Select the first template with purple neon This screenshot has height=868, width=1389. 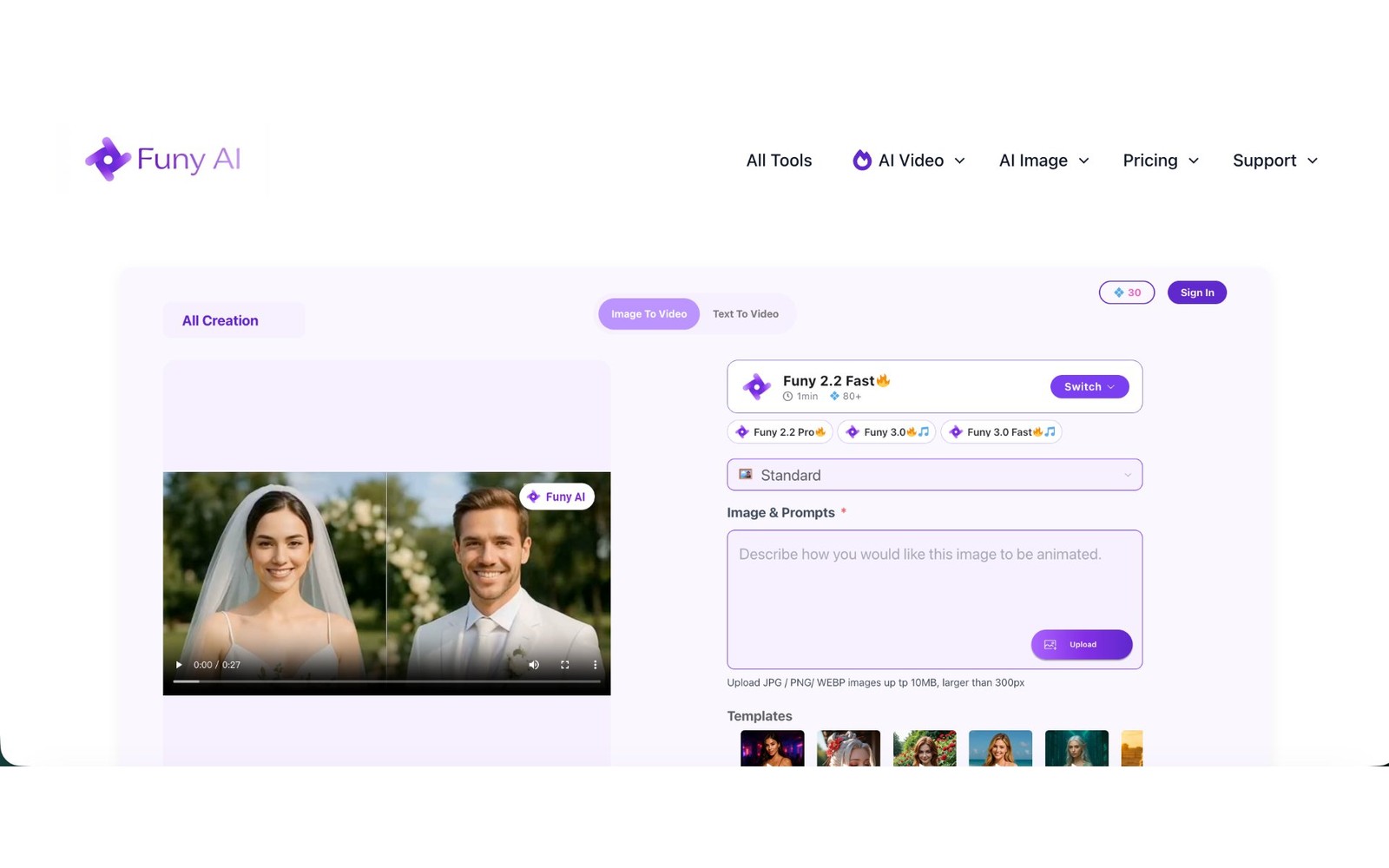tap(772, 748)
